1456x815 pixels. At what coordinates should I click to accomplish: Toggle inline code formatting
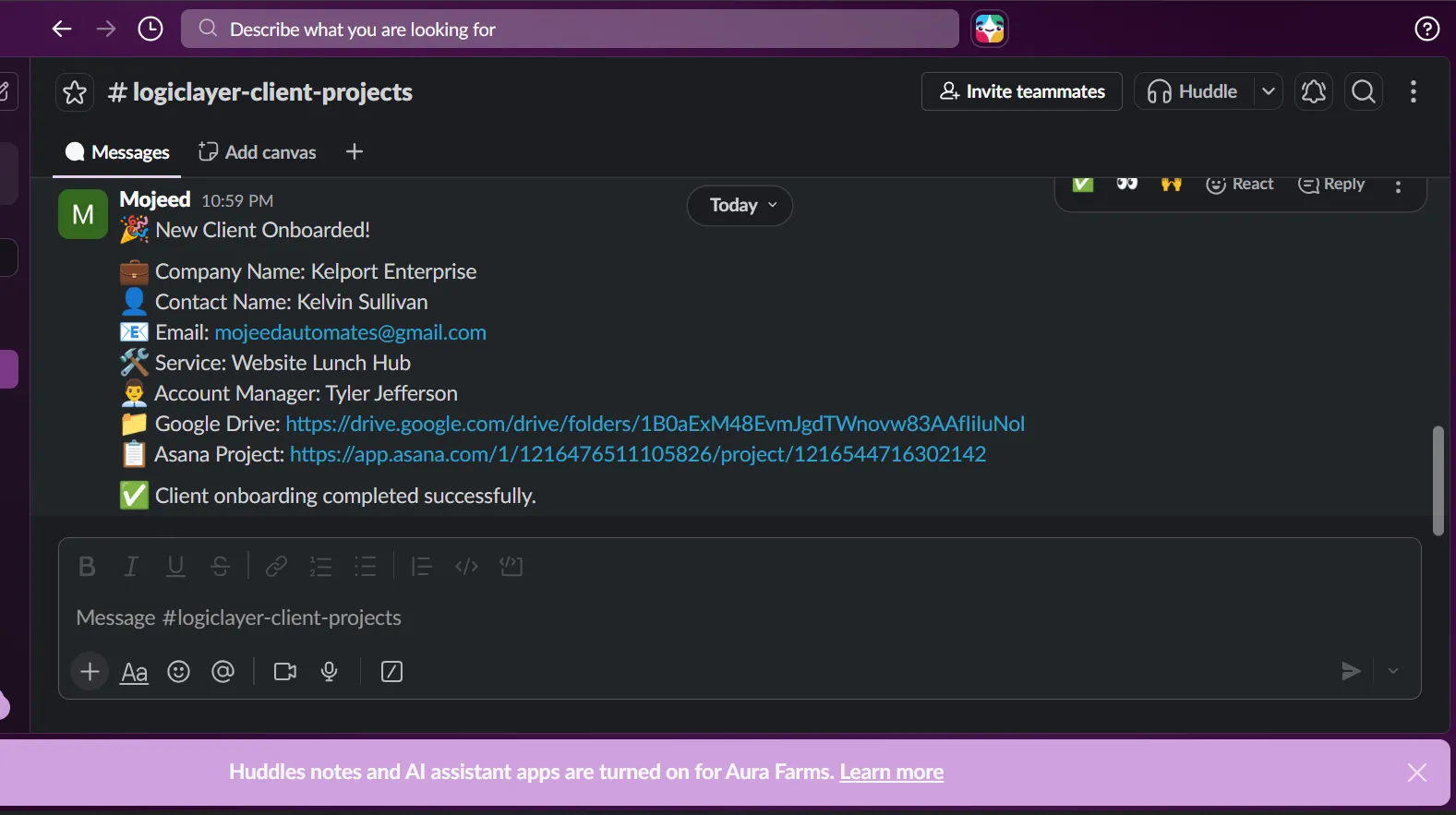(x=466, y=567)
